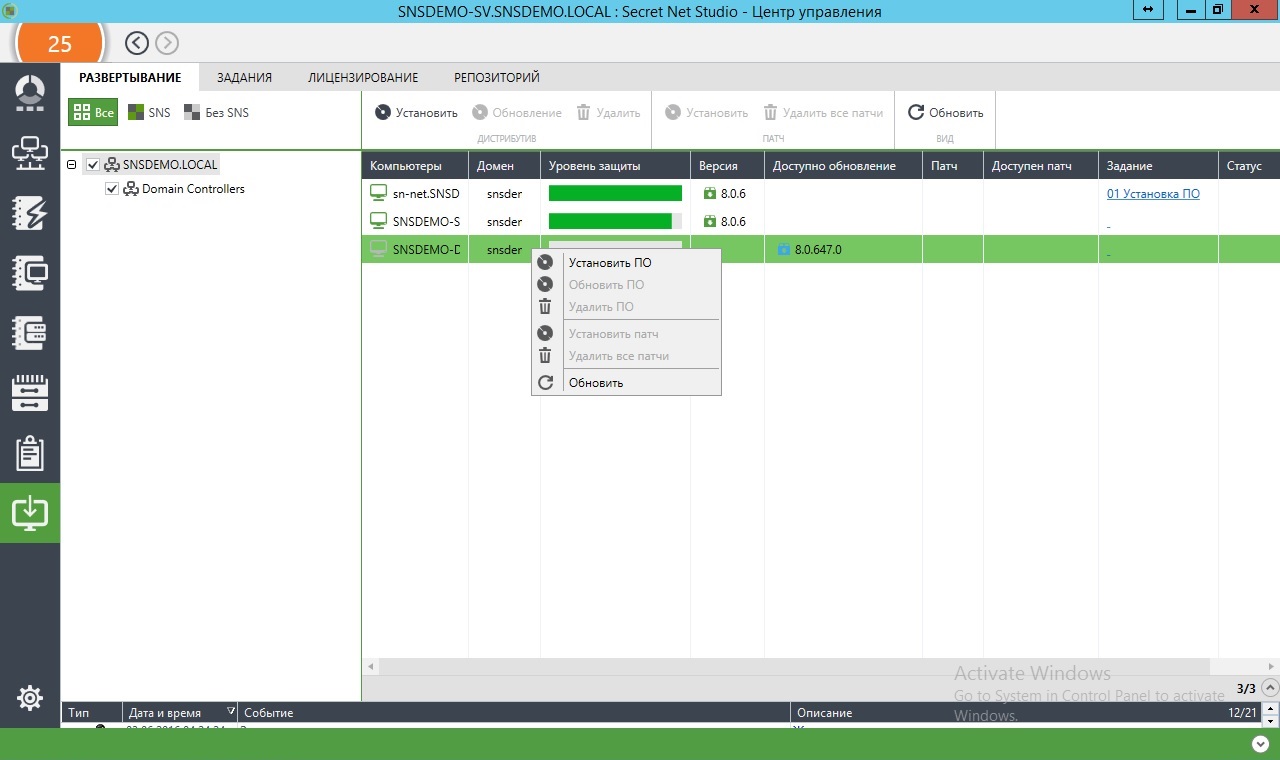Click the Установить button in the Патч group
The image size is (1280, 760).
pos(706,113)
